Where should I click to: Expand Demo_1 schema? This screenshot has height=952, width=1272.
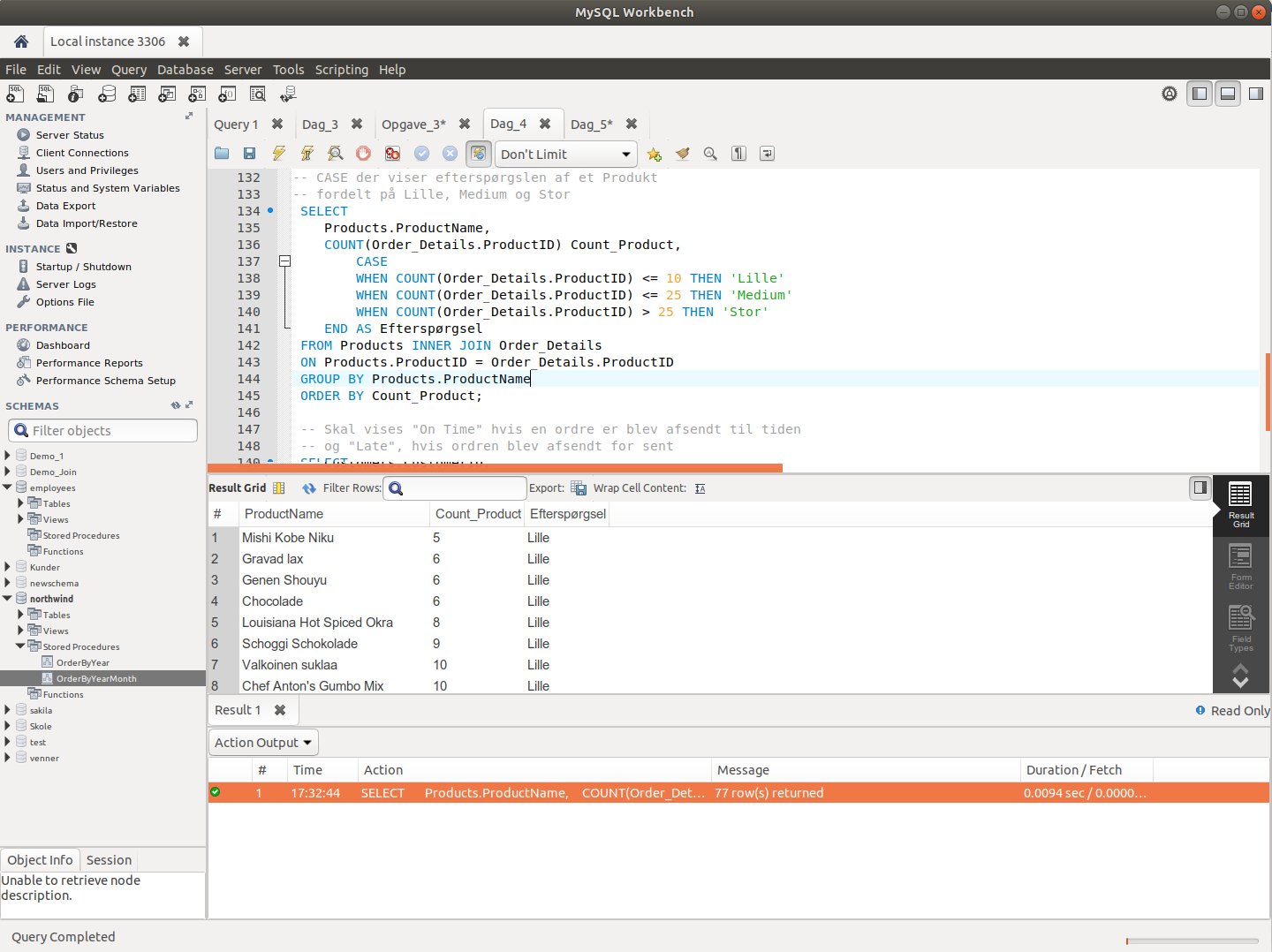[7, 456]
